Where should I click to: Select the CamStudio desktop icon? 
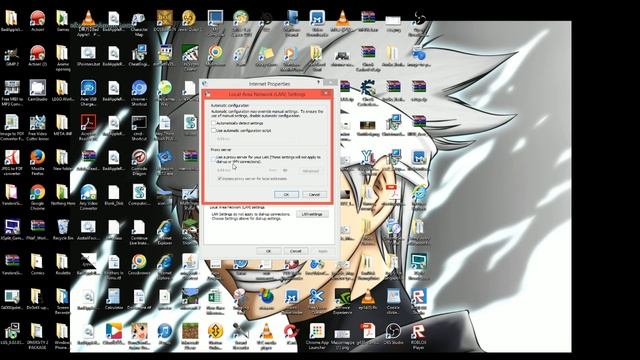click(x=37, y=91)
